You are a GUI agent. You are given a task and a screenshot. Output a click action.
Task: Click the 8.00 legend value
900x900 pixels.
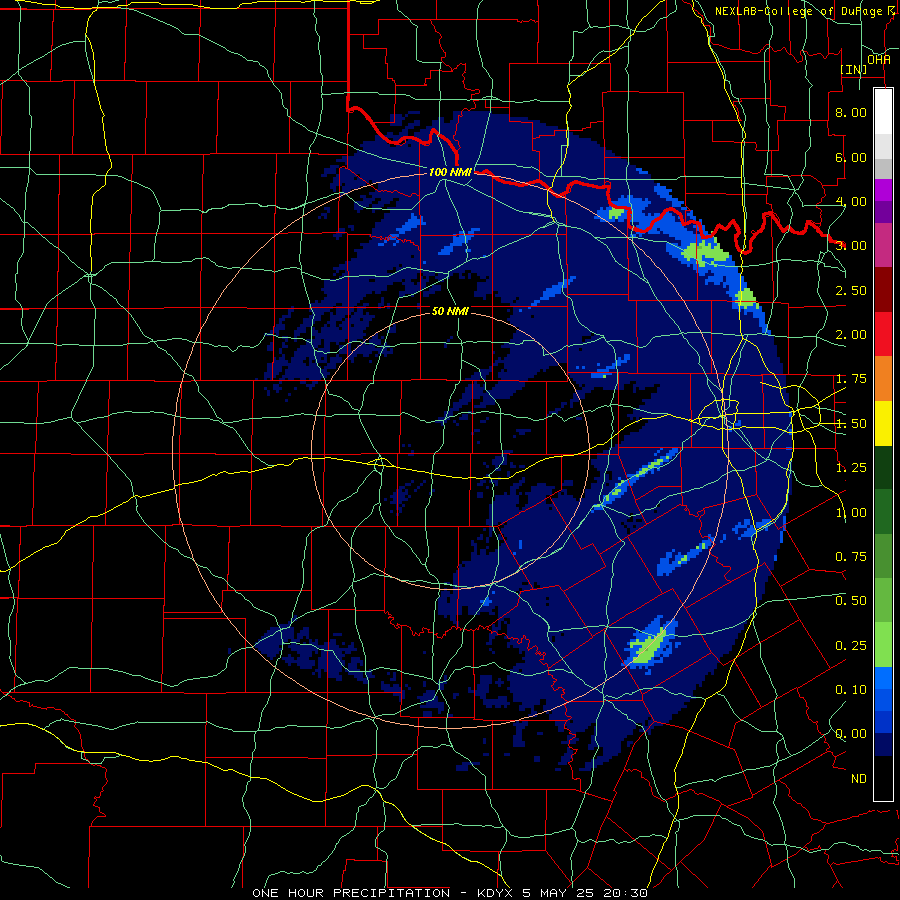(x=851, y=112)
